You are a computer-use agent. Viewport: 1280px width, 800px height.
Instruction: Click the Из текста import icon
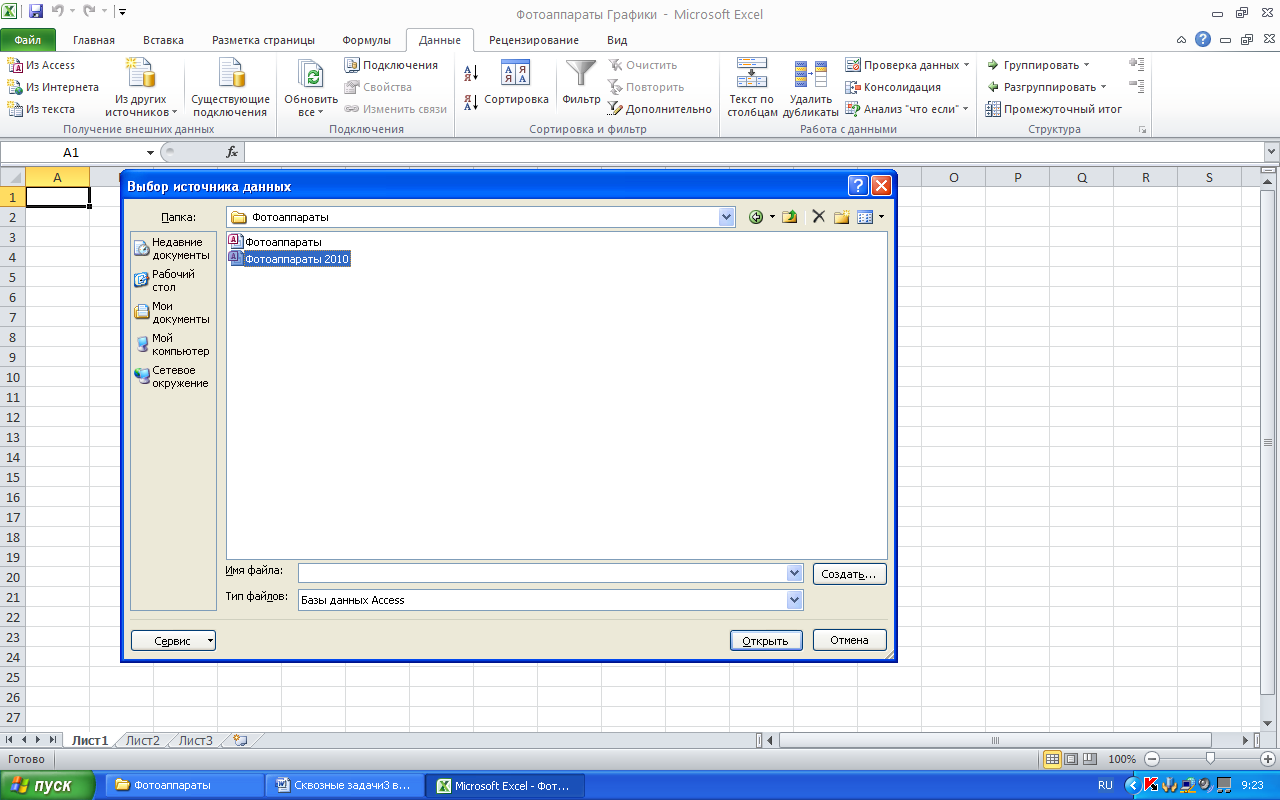pyautogui.click(x=15, y=109)
